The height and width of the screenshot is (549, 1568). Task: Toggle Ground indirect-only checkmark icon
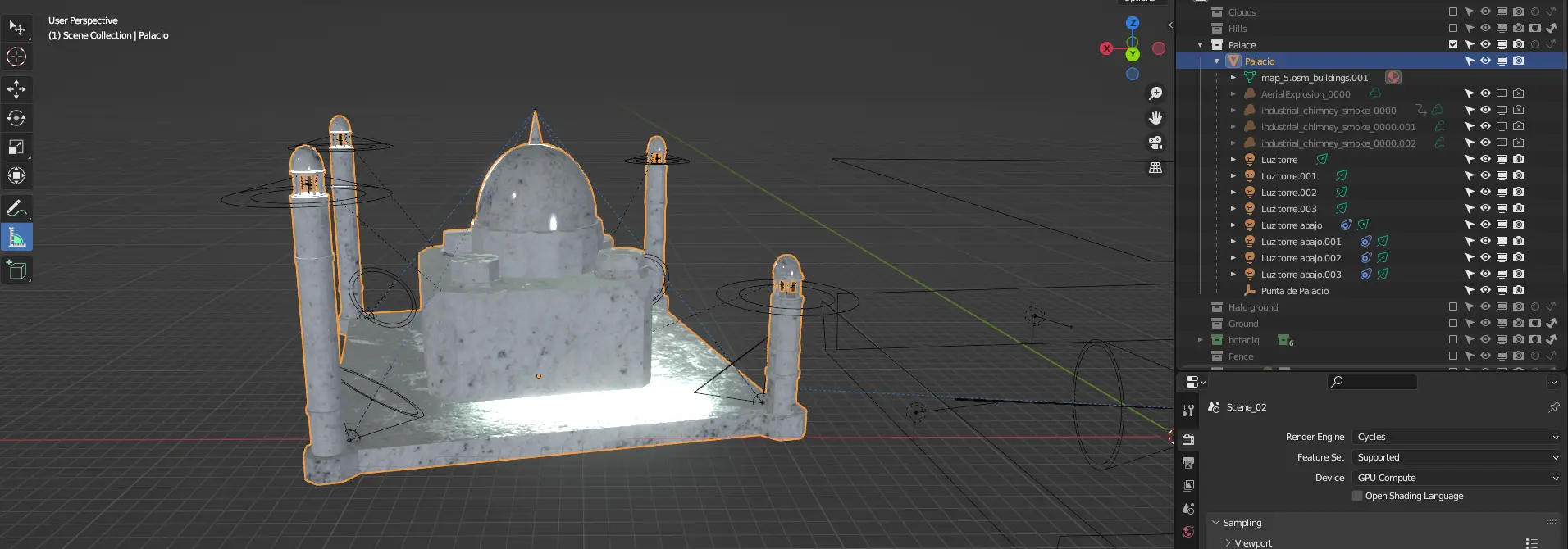tap(1551, 323)
